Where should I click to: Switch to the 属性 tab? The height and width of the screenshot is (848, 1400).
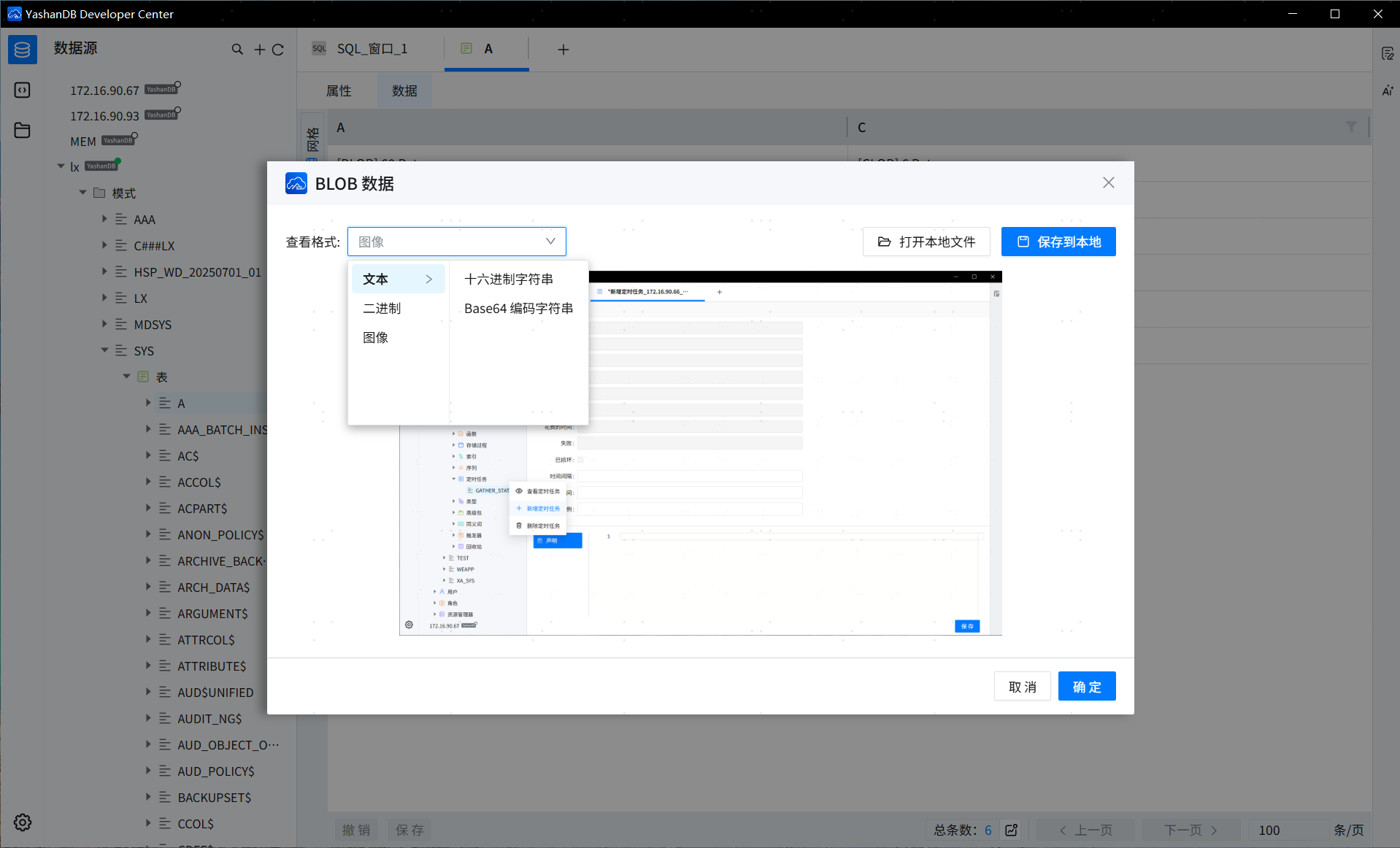pos(338,90)
